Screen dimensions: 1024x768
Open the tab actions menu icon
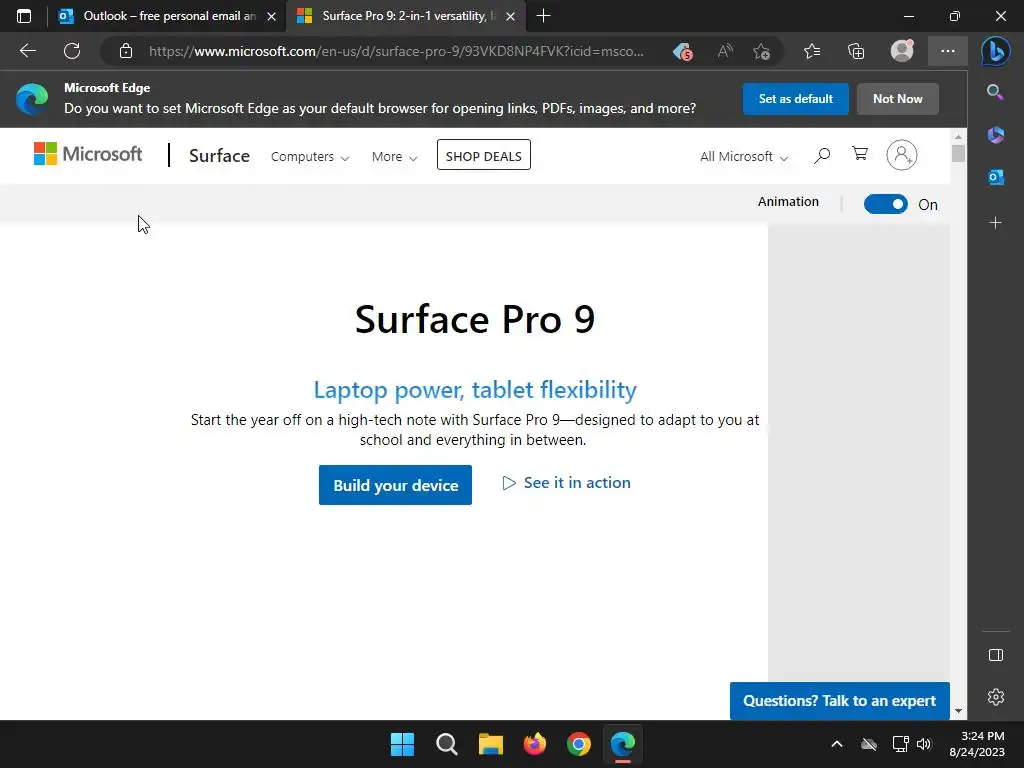click(x=24, y=16)
